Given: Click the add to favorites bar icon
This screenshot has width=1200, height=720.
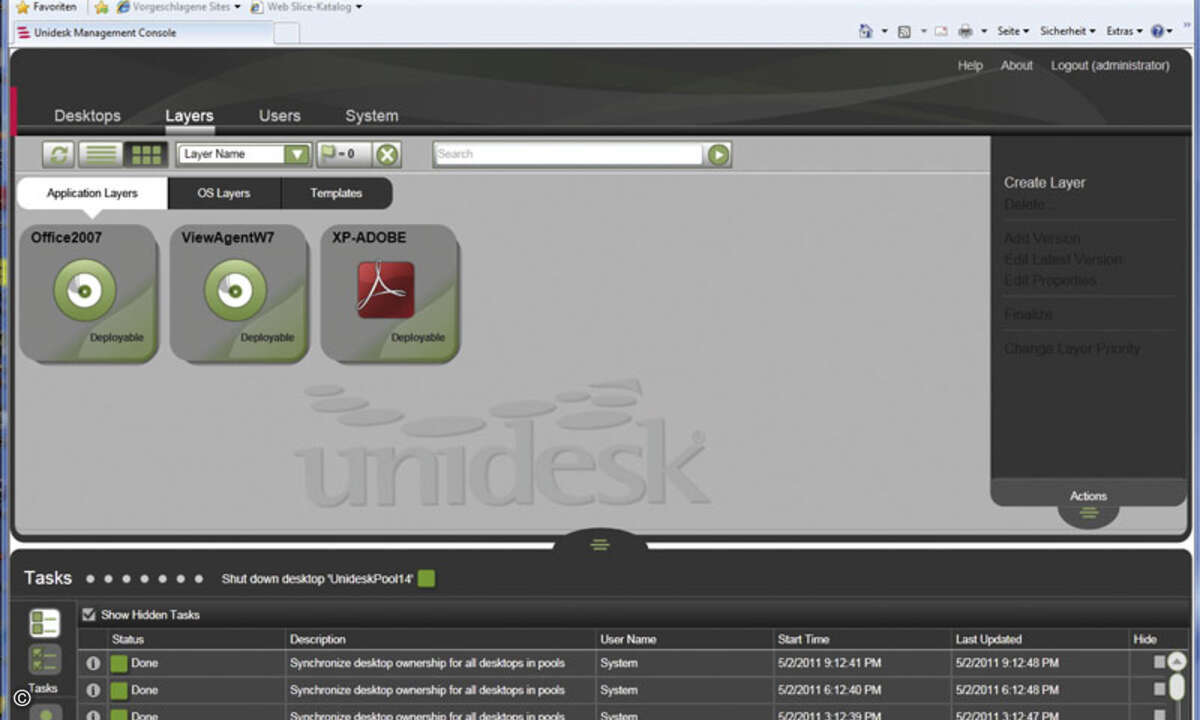Looking at the screenshot, I should click(x=101, y=7).
